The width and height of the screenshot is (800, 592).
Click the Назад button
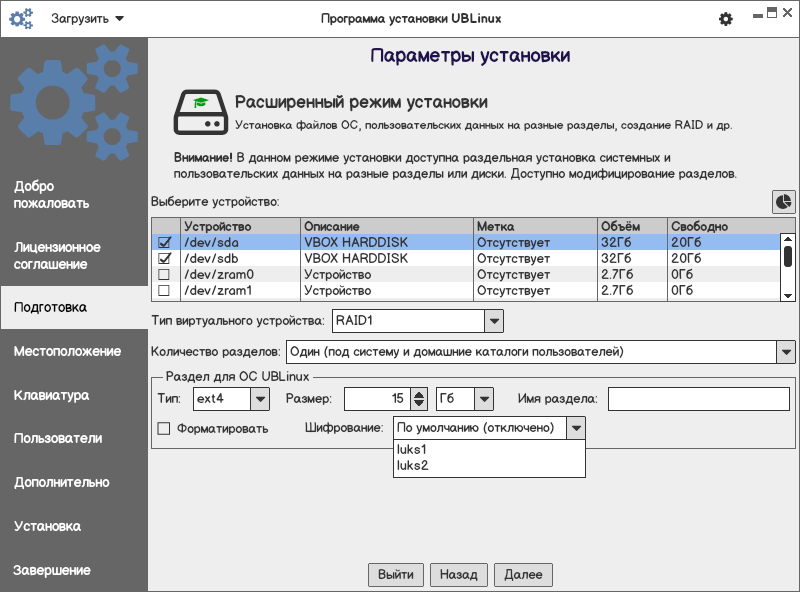[x=459, y=575]
